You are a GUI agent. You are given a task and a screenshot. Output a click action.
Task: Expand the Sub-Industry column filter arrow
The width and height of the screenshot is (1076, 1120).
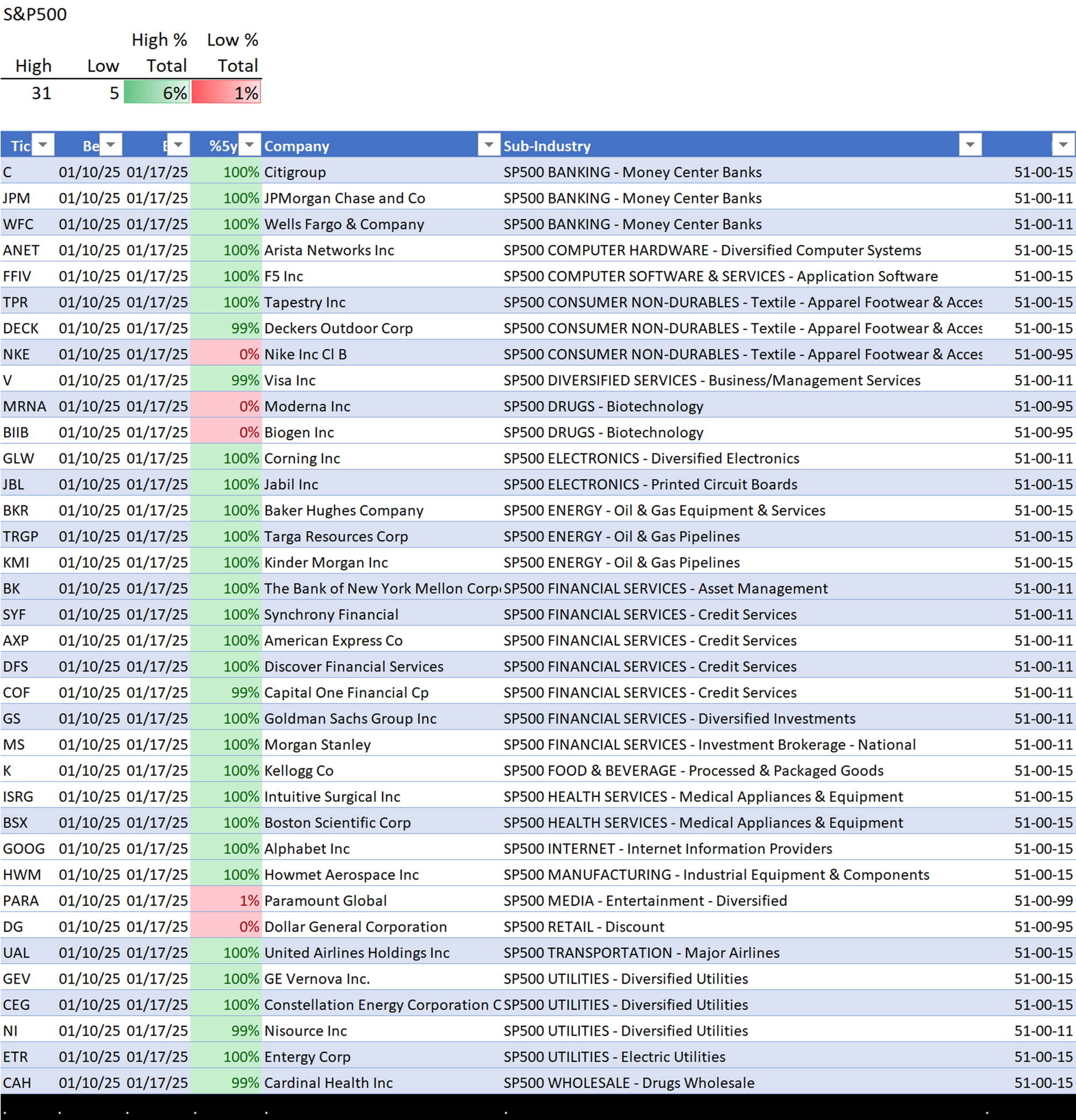[970, 145]
